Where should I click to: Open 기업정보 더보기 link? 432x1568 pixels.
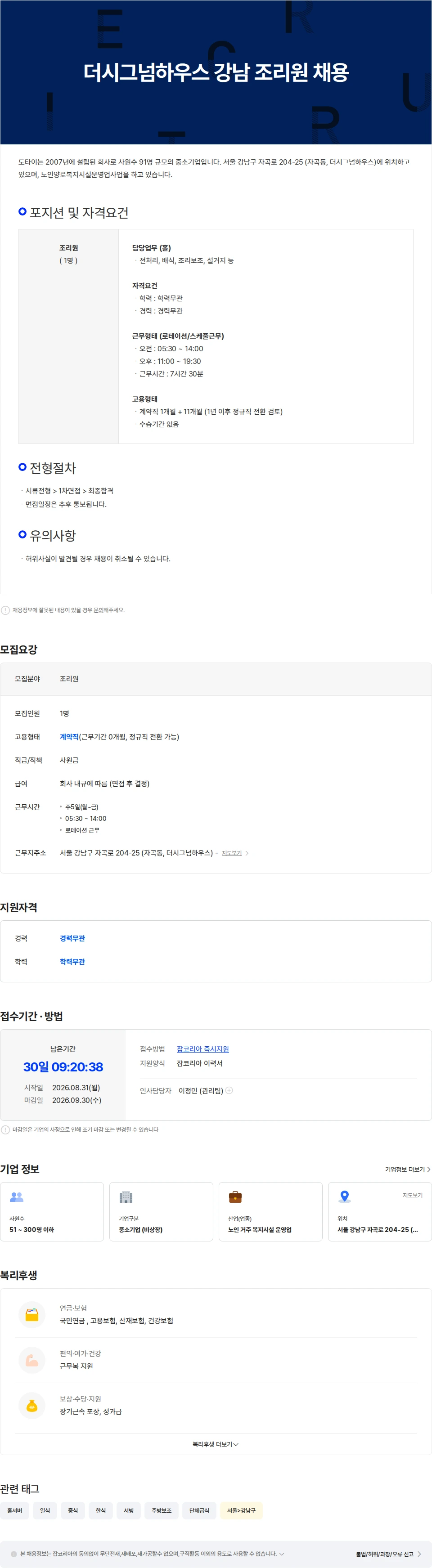tap(408, 1169)
